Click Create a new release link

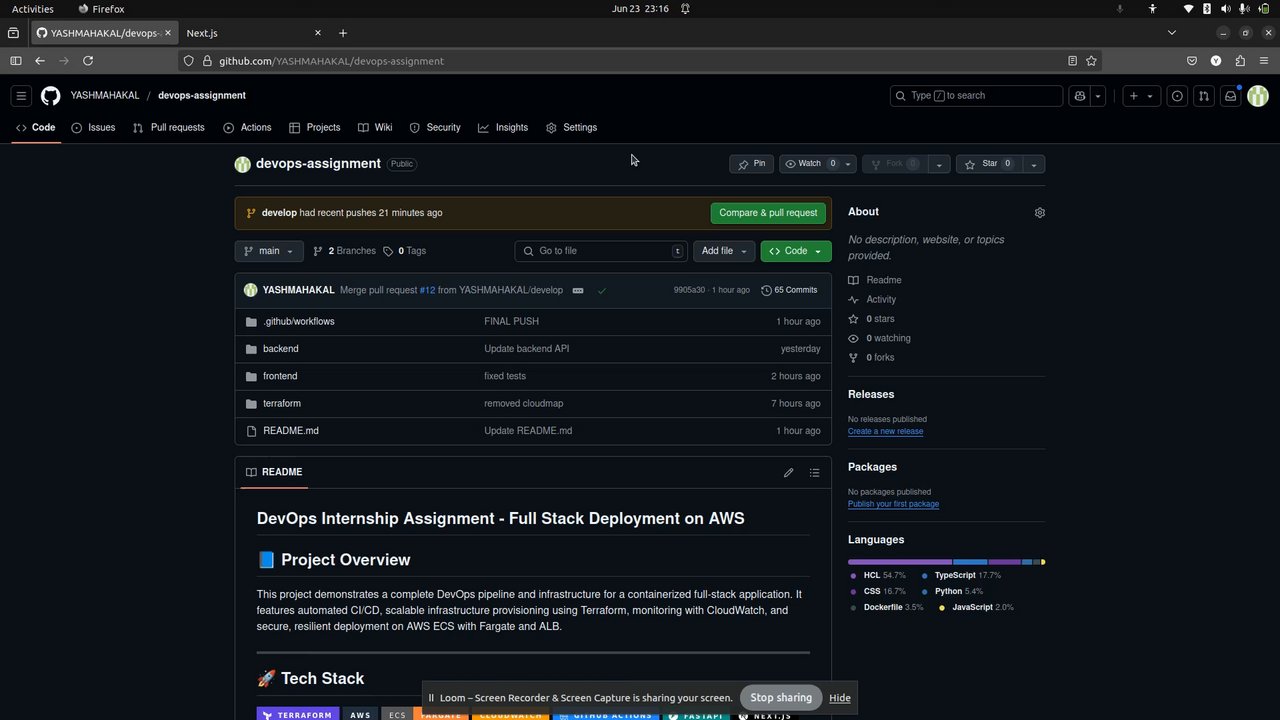click(x=885, y=431)
